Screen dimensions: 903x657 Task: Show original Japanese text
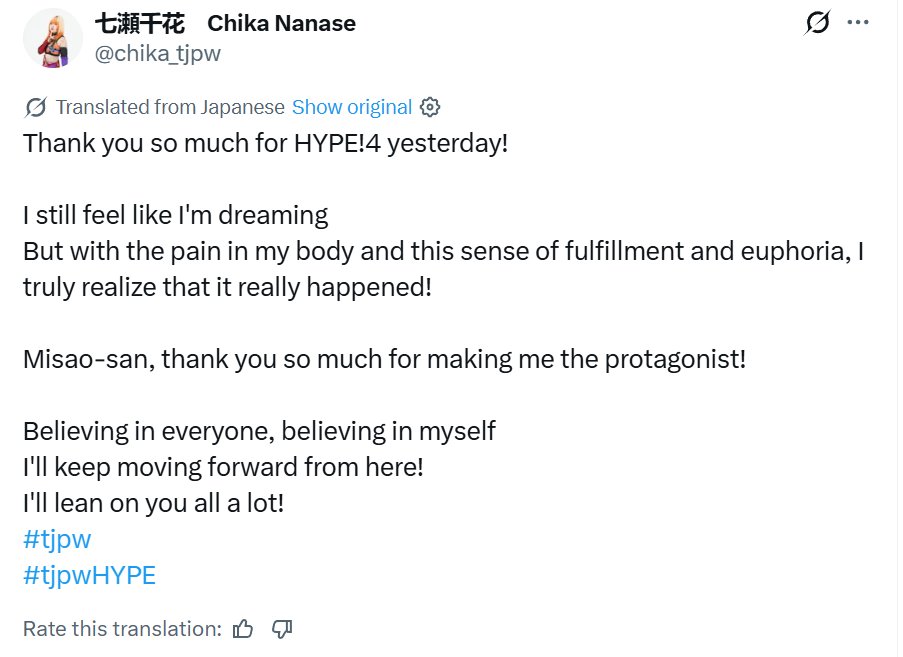(x=352, y=107)
